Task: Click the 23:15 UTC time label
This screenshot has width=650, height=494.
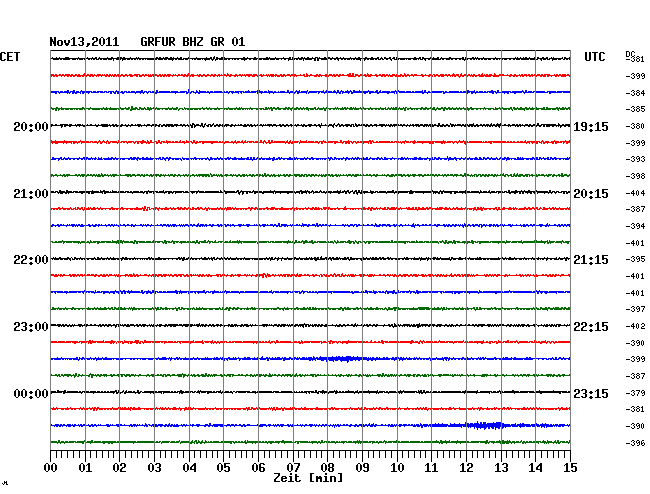Action: (591, 394)
